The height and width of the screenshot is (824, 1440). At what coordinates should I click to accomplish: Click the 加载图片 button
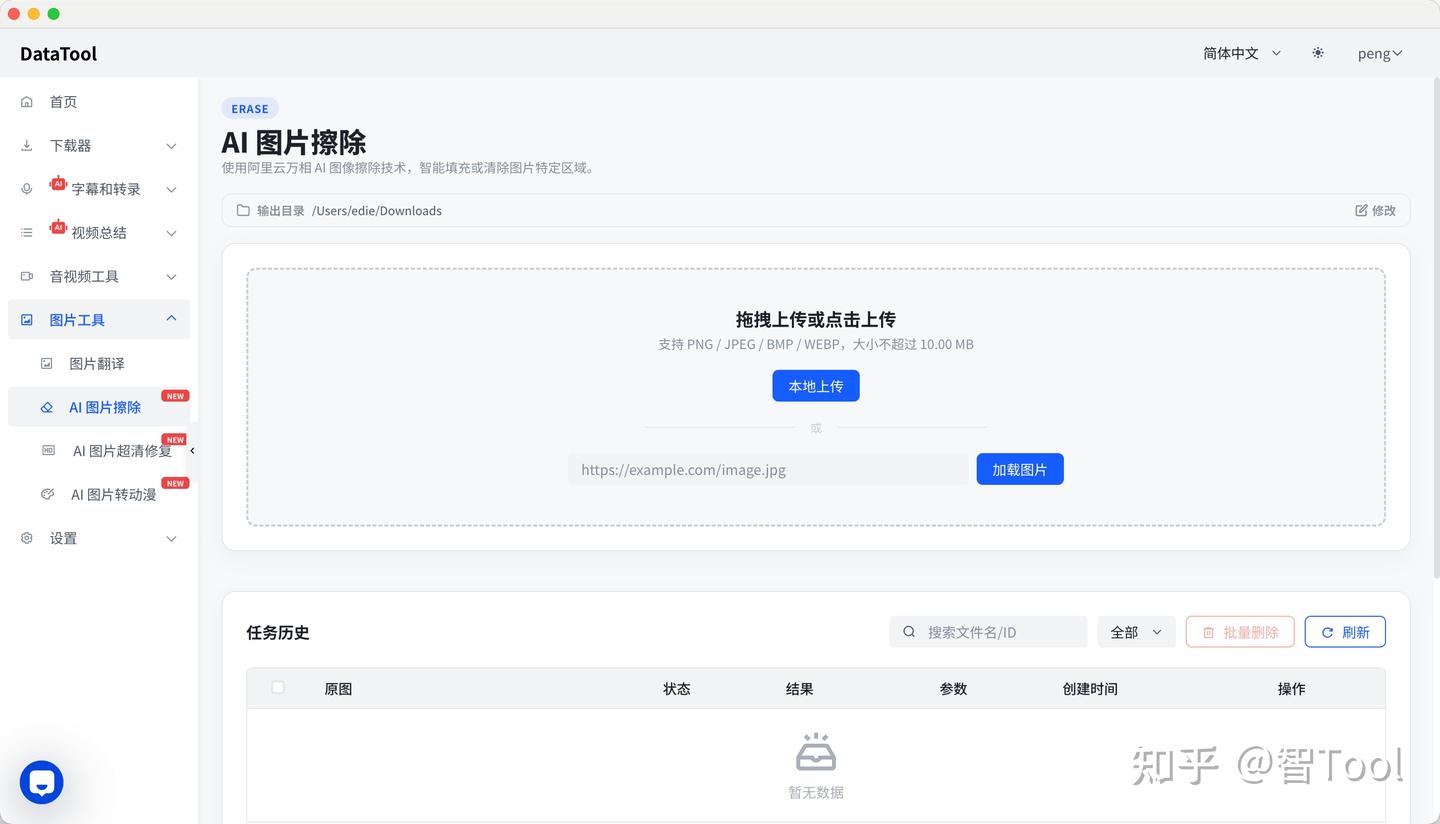coord(1020,469)
